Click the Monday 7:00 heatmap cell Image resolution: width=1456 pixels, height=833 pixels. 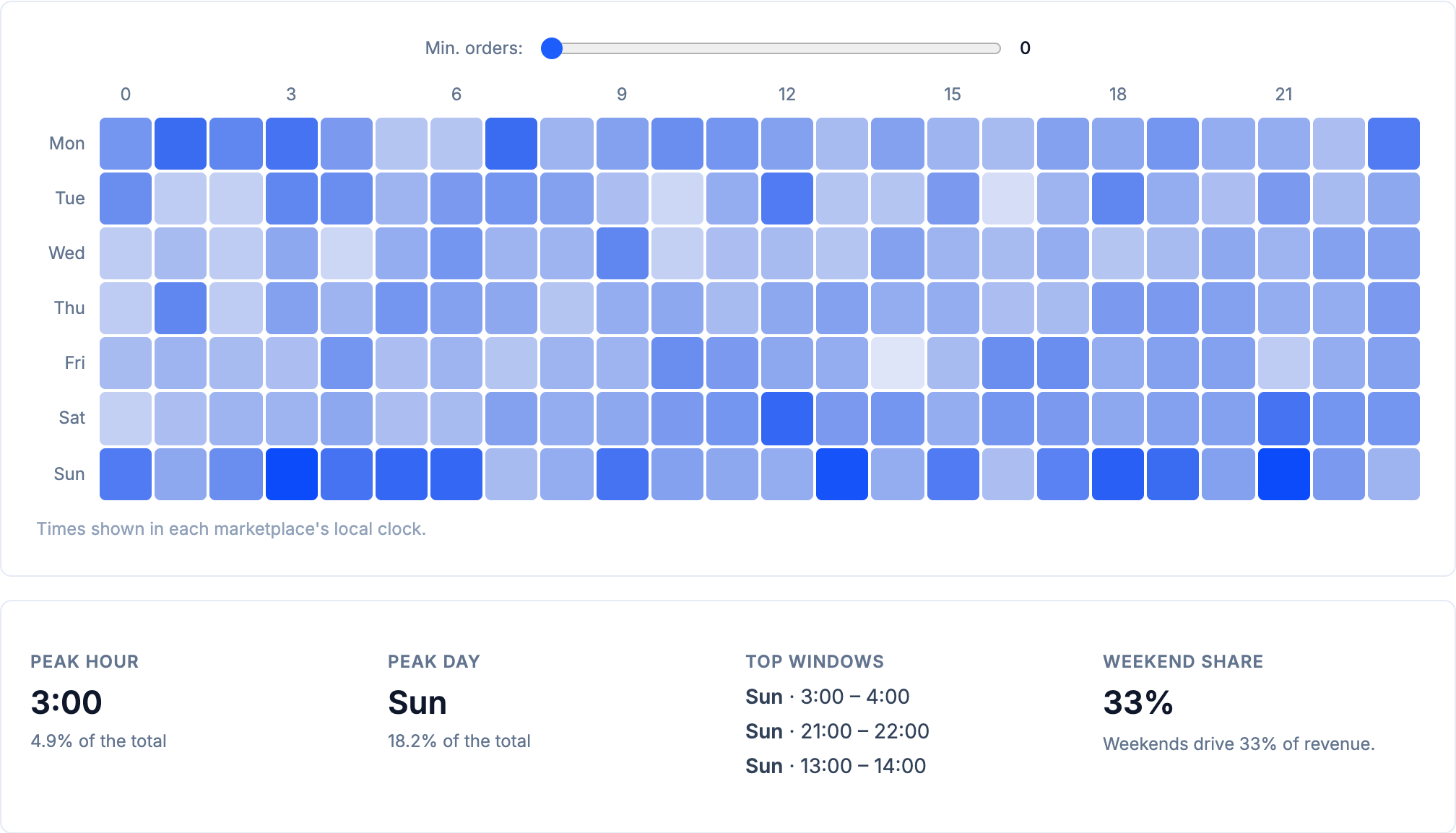[x=511, y=144]
